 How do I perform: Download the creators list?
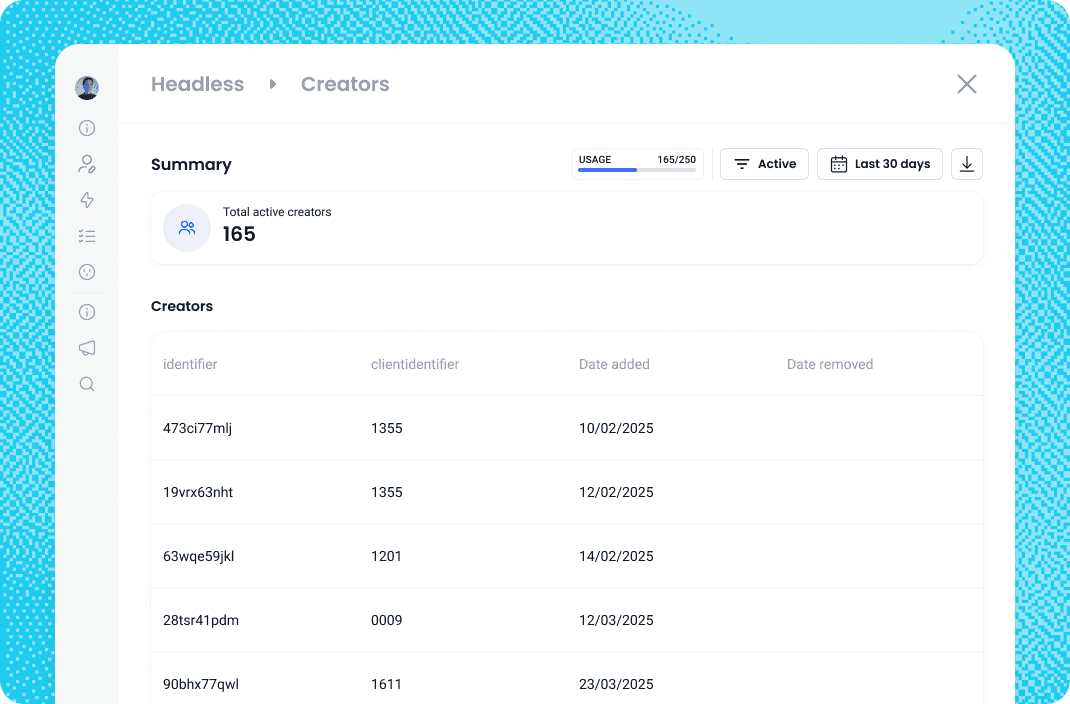click(x=967, y=164)
